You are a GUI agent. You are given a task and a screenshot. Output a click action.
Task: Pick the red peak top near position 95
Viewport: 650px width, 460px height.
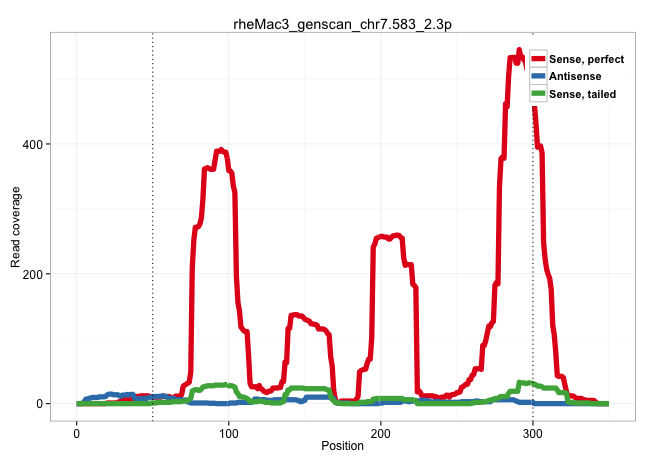[221, 151]
